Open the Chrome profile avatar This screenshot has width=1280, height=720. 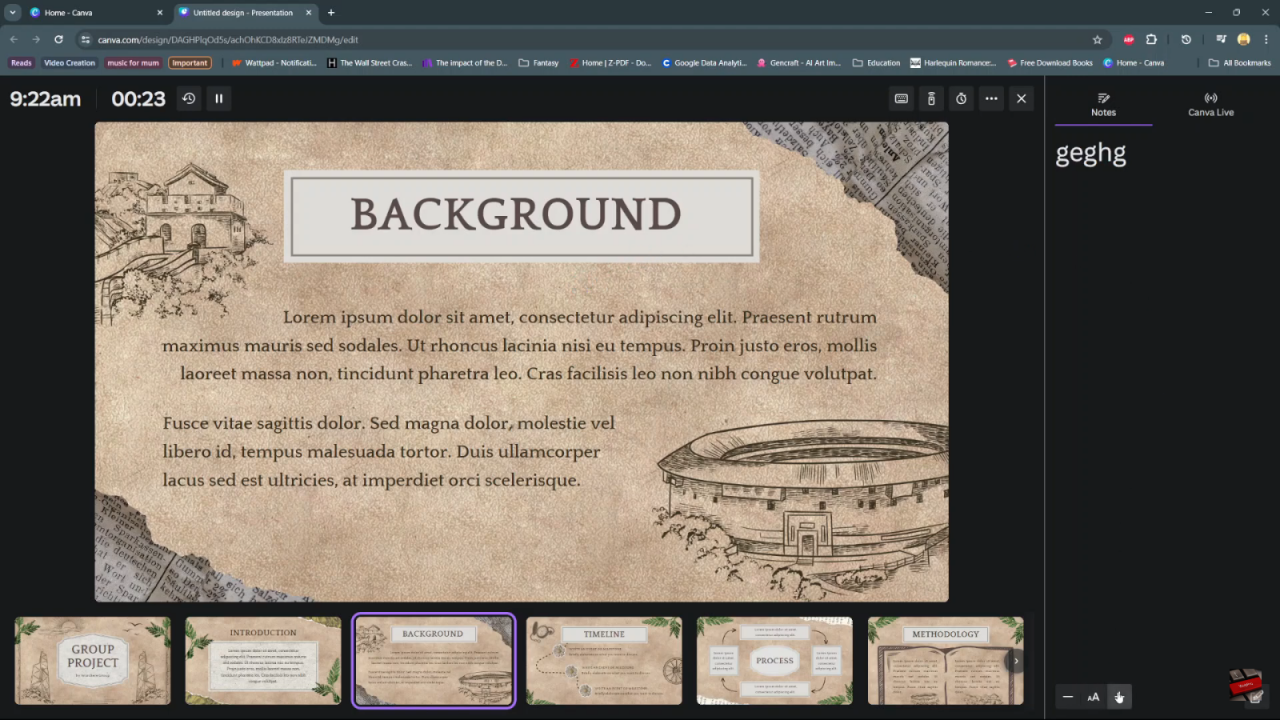click(1244, 39)
